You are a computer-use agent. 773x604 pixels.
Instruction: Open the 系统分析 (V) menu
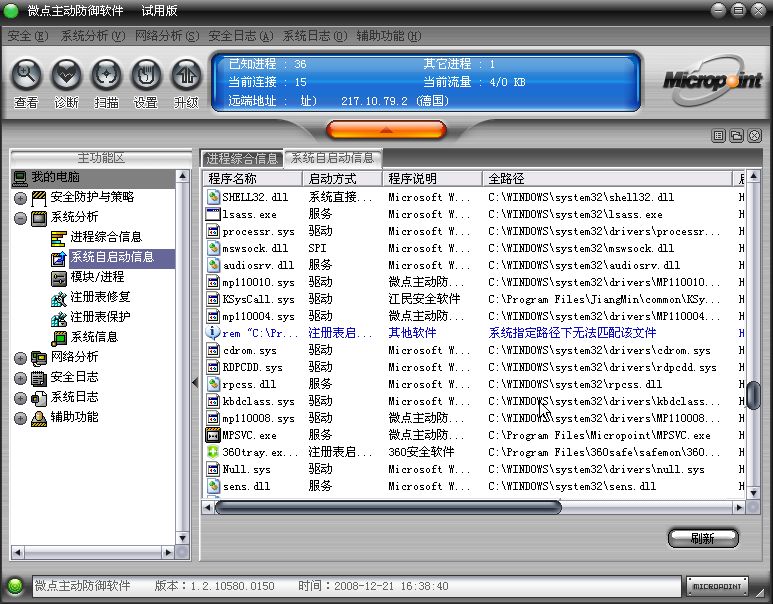pos(93,36)
